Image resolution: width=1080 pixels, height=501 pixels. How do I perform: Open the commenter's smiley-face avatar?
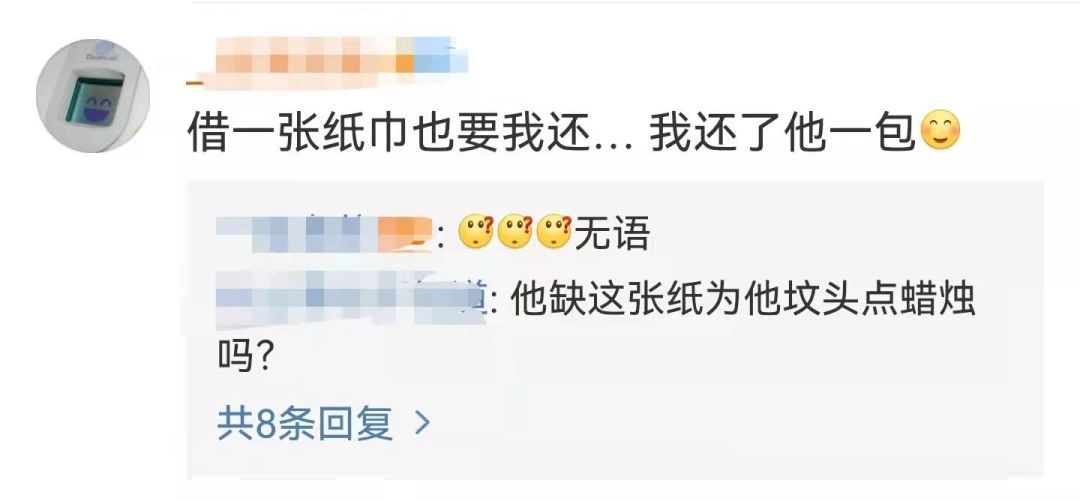point(93,96)
